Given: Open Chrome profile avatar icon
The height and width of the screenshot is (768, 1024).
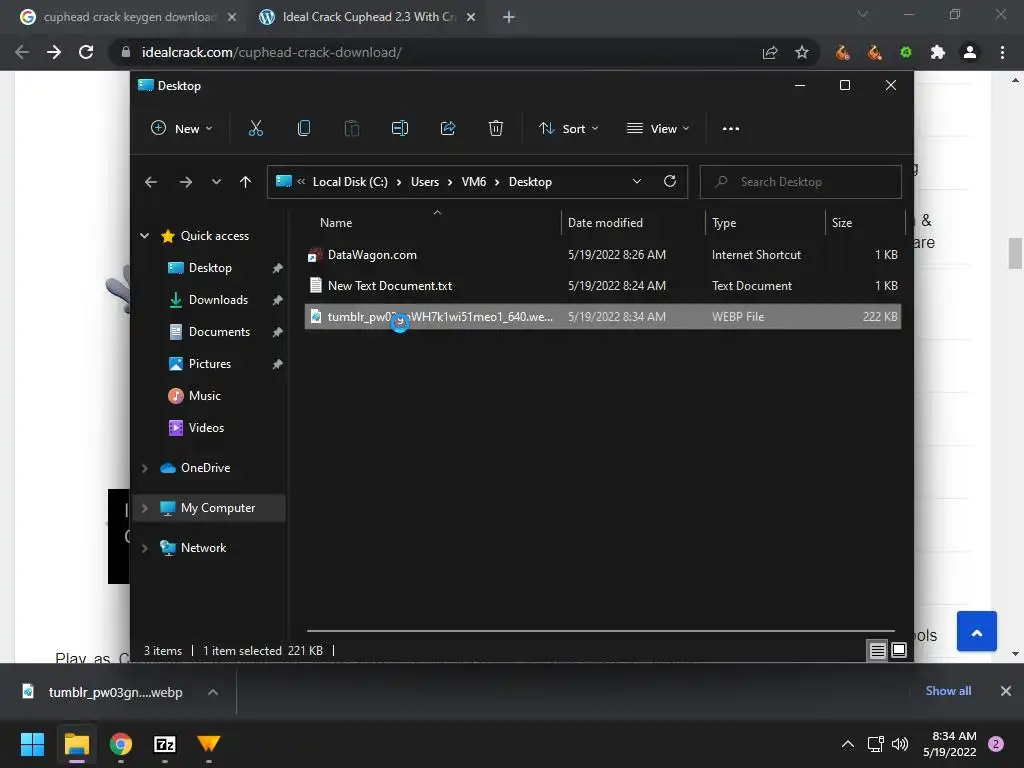Looking at the screenshot, I should 970,52.
